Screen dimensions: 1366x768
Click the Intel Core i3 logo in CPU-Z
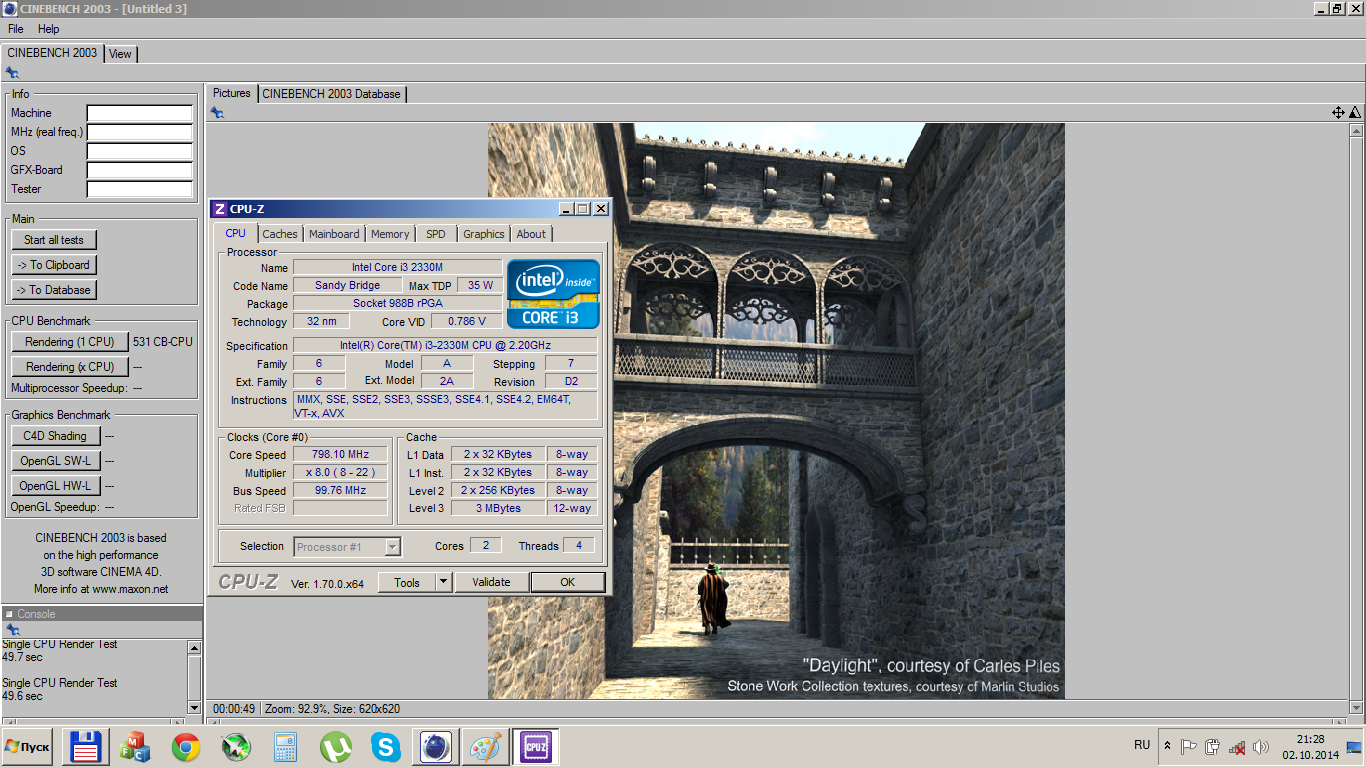tap(553, 294)
